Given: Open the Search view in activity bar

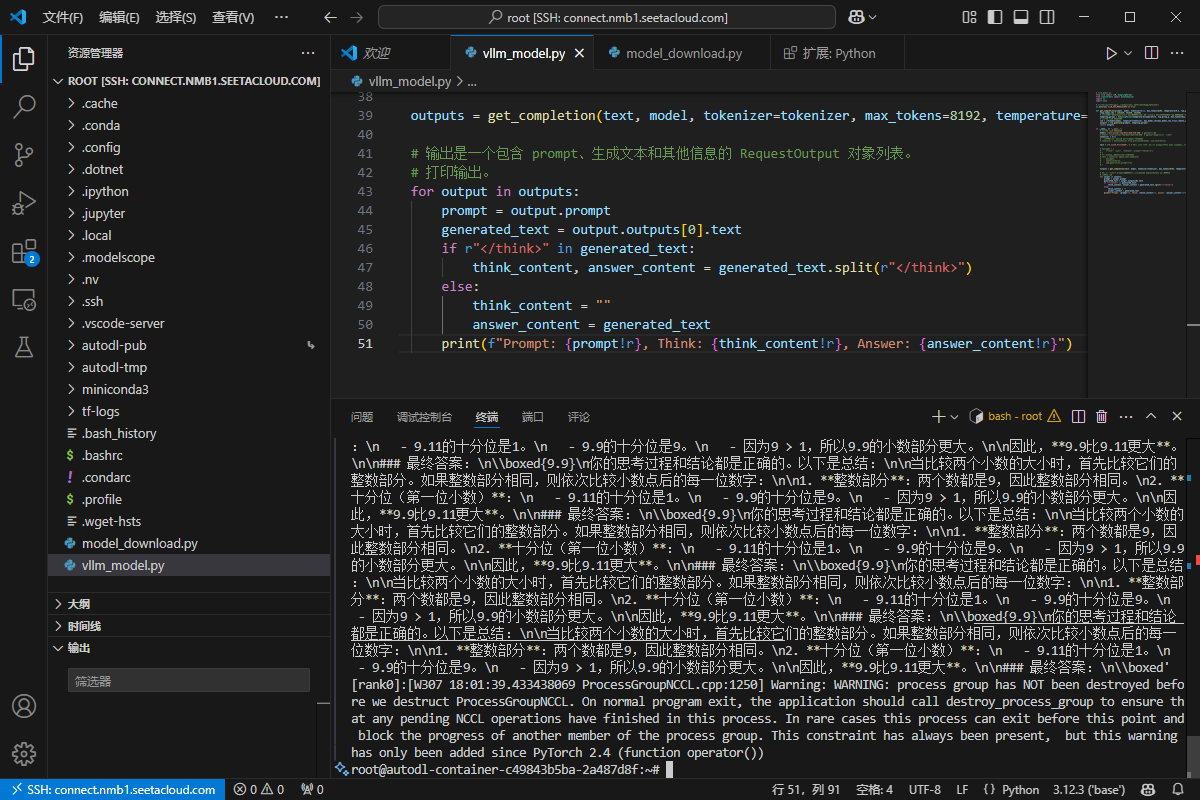Looking at the screenshot, I should [x=24, y=107].
